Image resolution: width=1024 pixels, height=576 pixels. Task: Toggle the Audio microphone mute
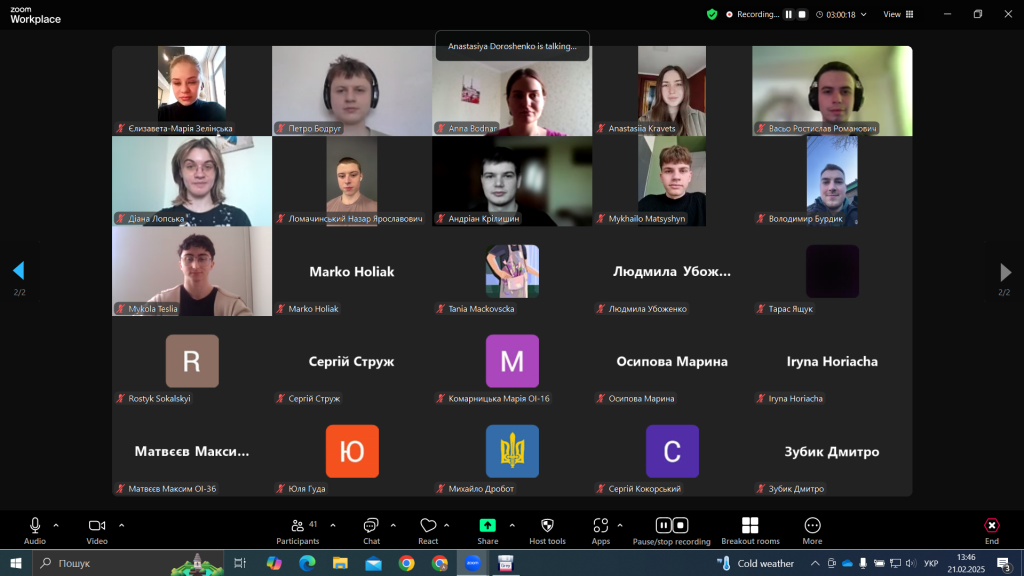pos(35,527)
